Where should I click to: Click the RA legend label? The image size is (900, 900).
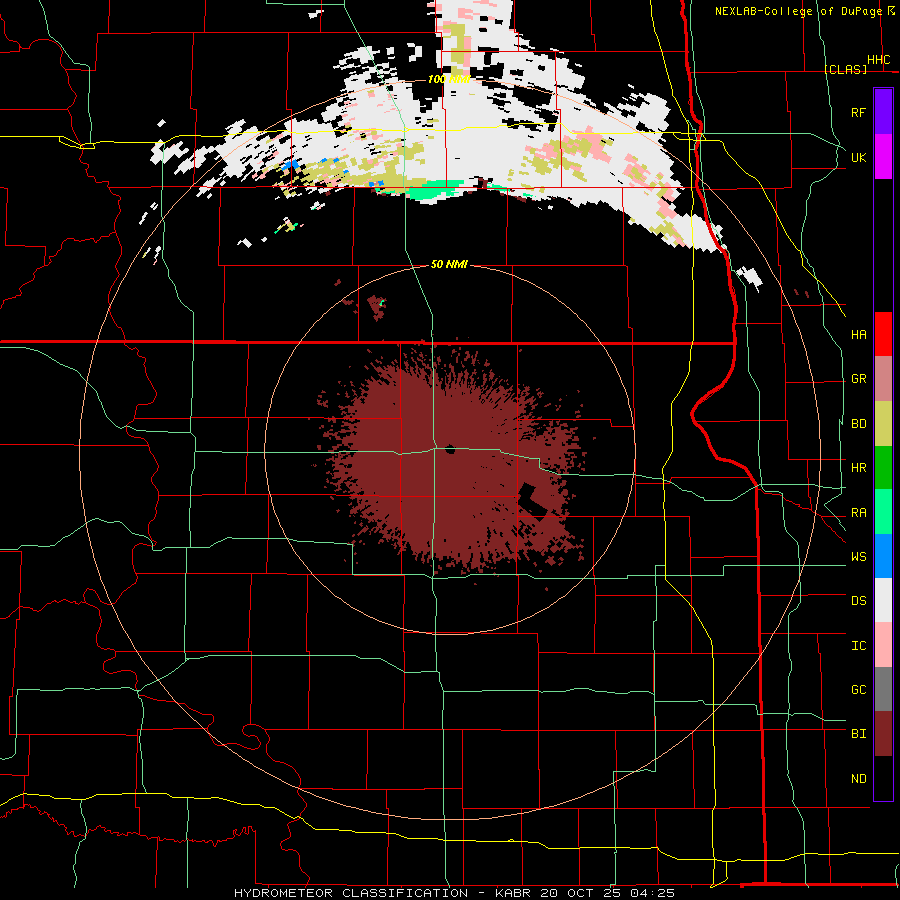click(x=858, y=513)
